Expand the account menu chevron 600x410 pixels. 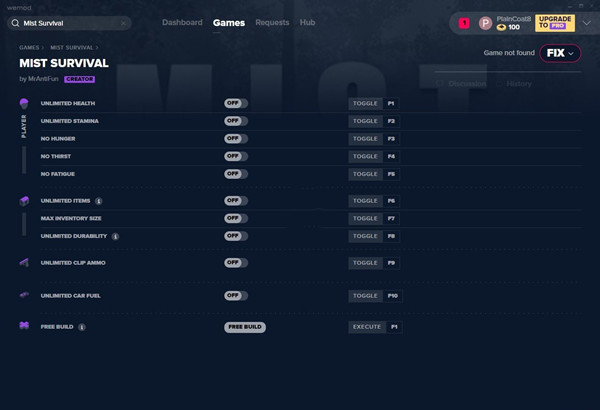tap(587, 23)
